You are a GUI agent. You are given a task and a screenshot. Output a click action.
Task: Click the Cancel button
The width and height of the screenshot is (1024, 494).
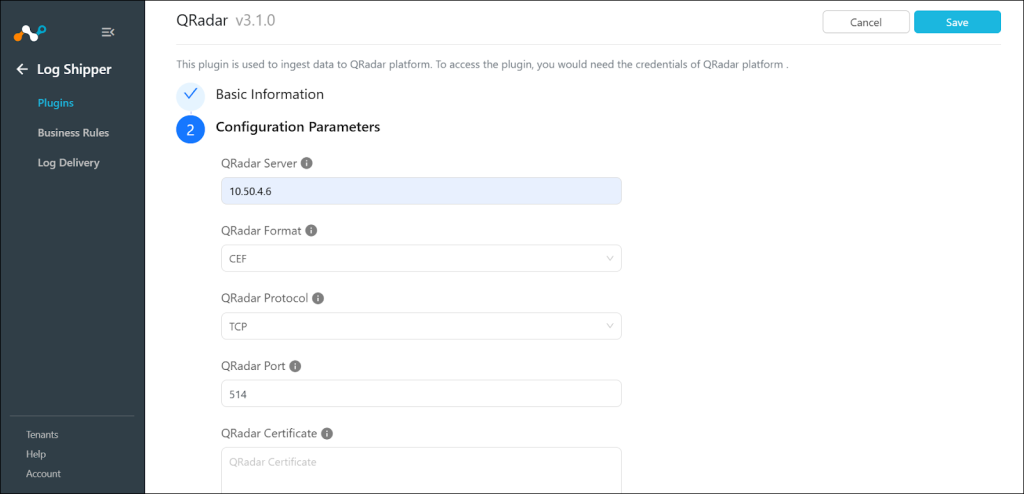pos(866,22)
